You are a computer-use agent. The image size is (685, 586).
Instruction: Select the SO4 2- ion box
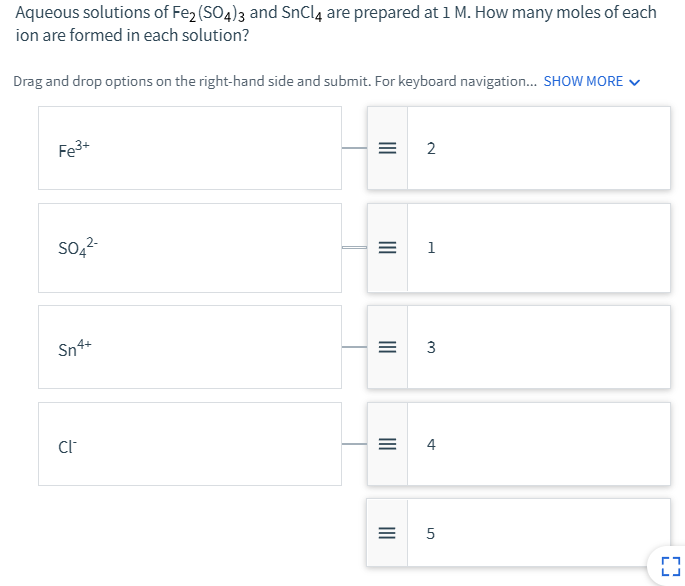click(190, 247)
